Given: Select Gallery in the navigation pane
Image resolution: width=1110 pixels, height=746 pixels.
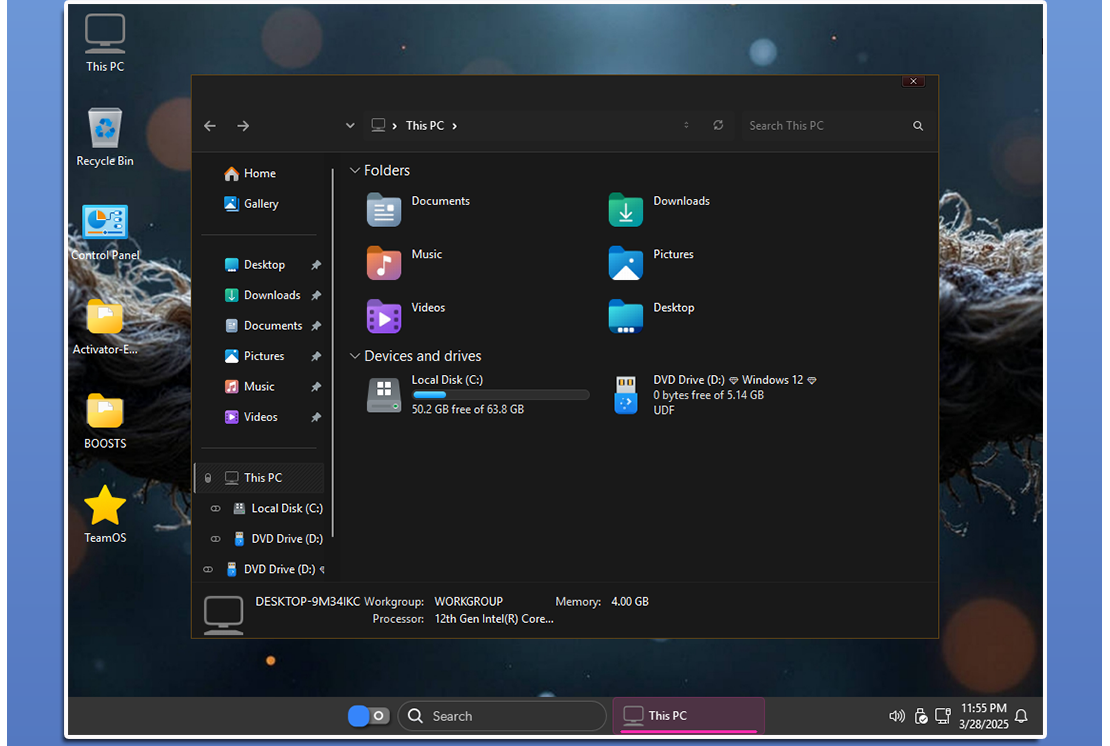Looking at the screenshot, I should click(x=260, y=204).
